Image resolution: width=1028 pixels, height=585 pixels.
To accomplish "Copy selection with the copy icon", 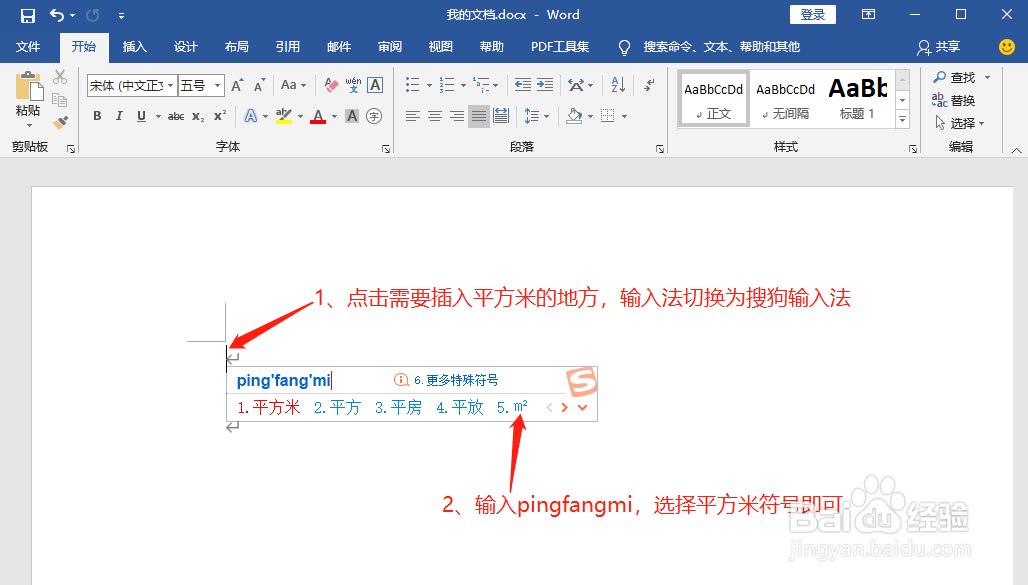I will click(60, 100).
